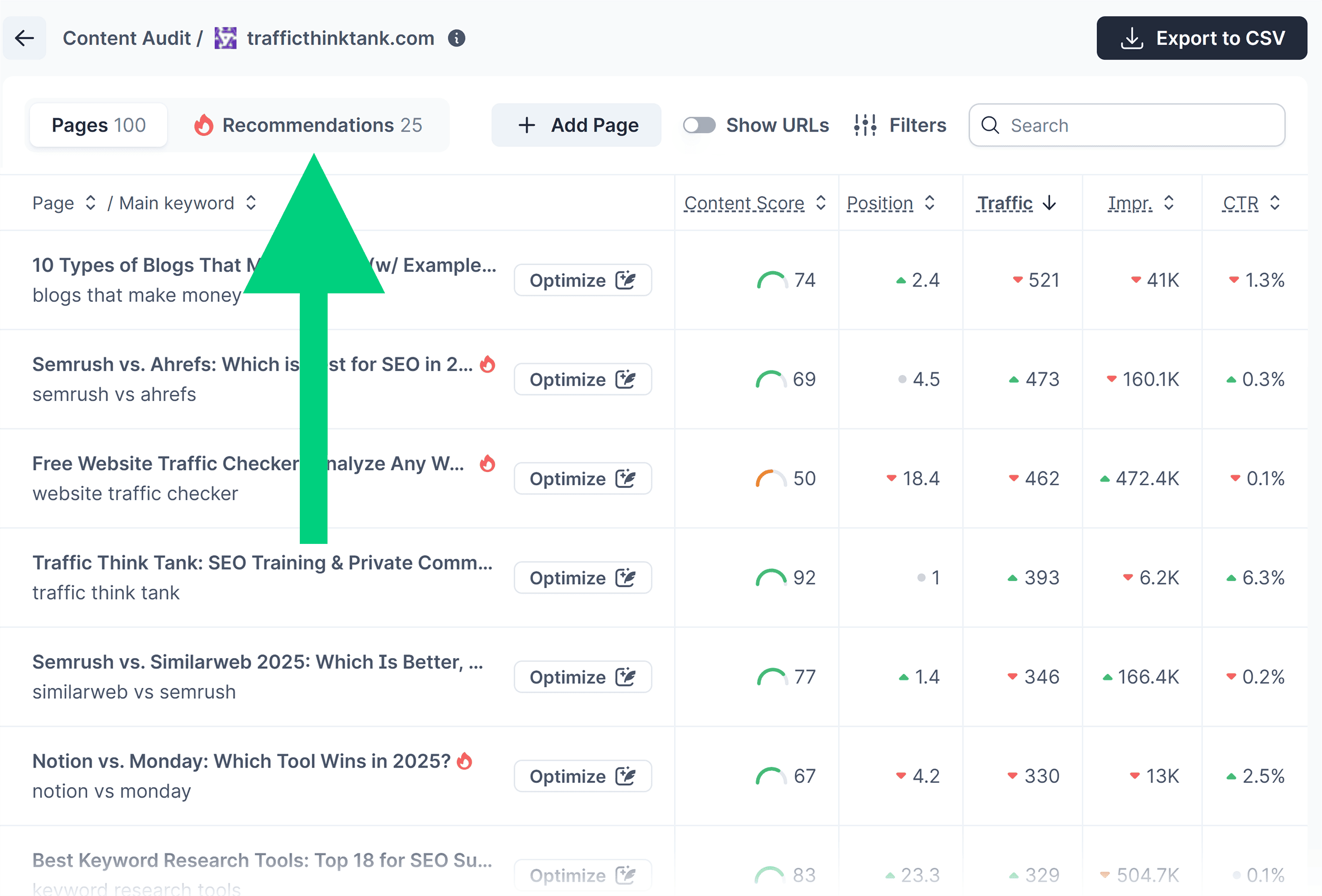Screen dimensions: 1322x896
Task: Click the CTR value 6.3%
Action: coord(1263,578)
